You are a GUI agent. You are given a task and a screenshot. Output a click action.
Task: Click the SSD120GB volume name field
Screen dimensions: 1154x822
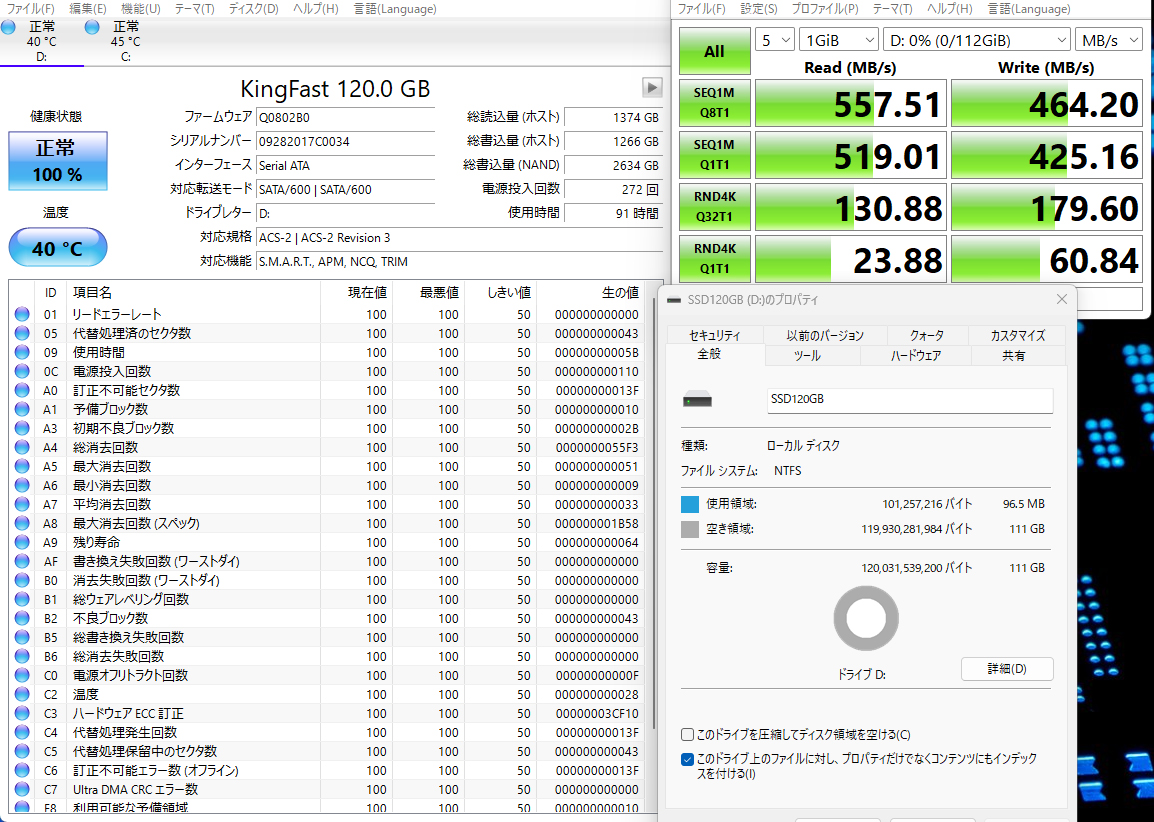pos(909,400)
